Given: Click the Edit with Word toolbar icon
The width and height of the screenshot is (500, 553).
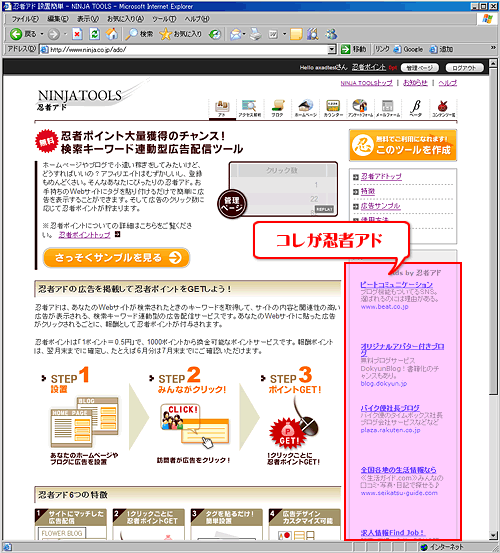Looking at the screenshot, I should tap(273, 34).
